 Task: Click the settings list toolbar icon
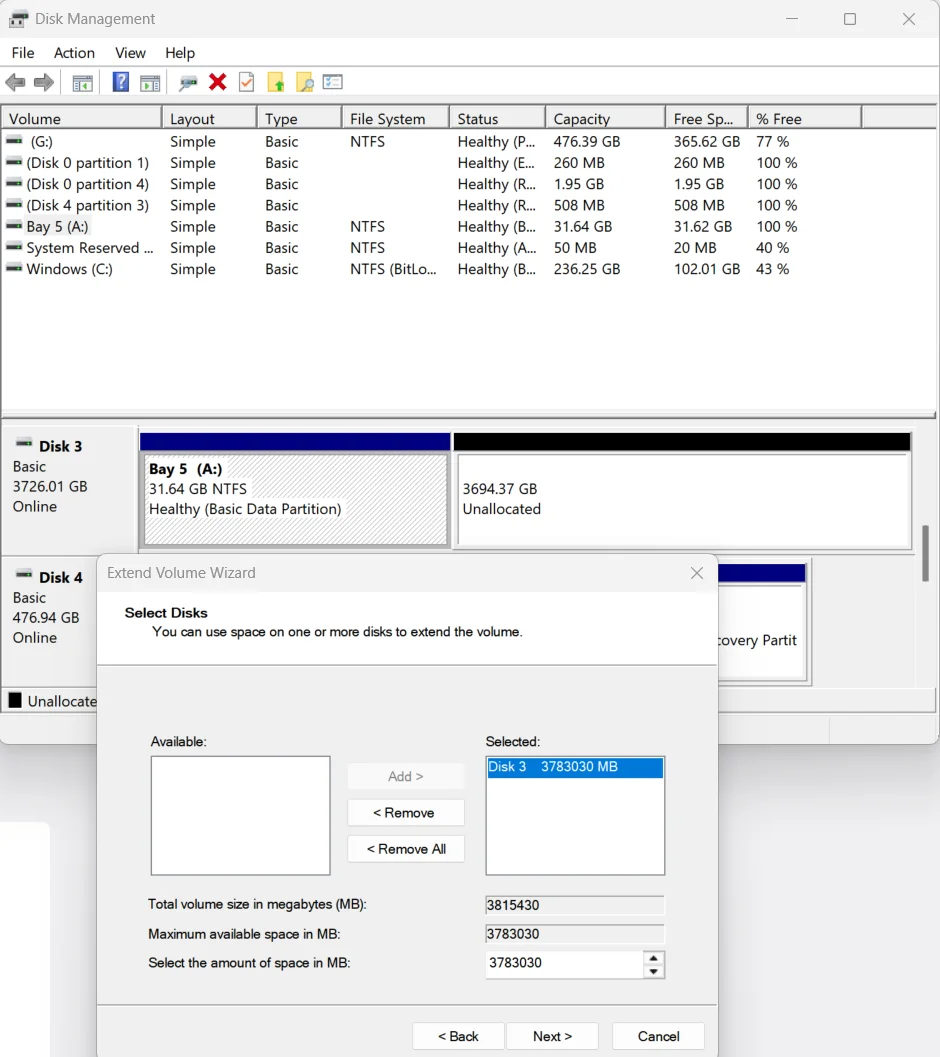[333, 82]
